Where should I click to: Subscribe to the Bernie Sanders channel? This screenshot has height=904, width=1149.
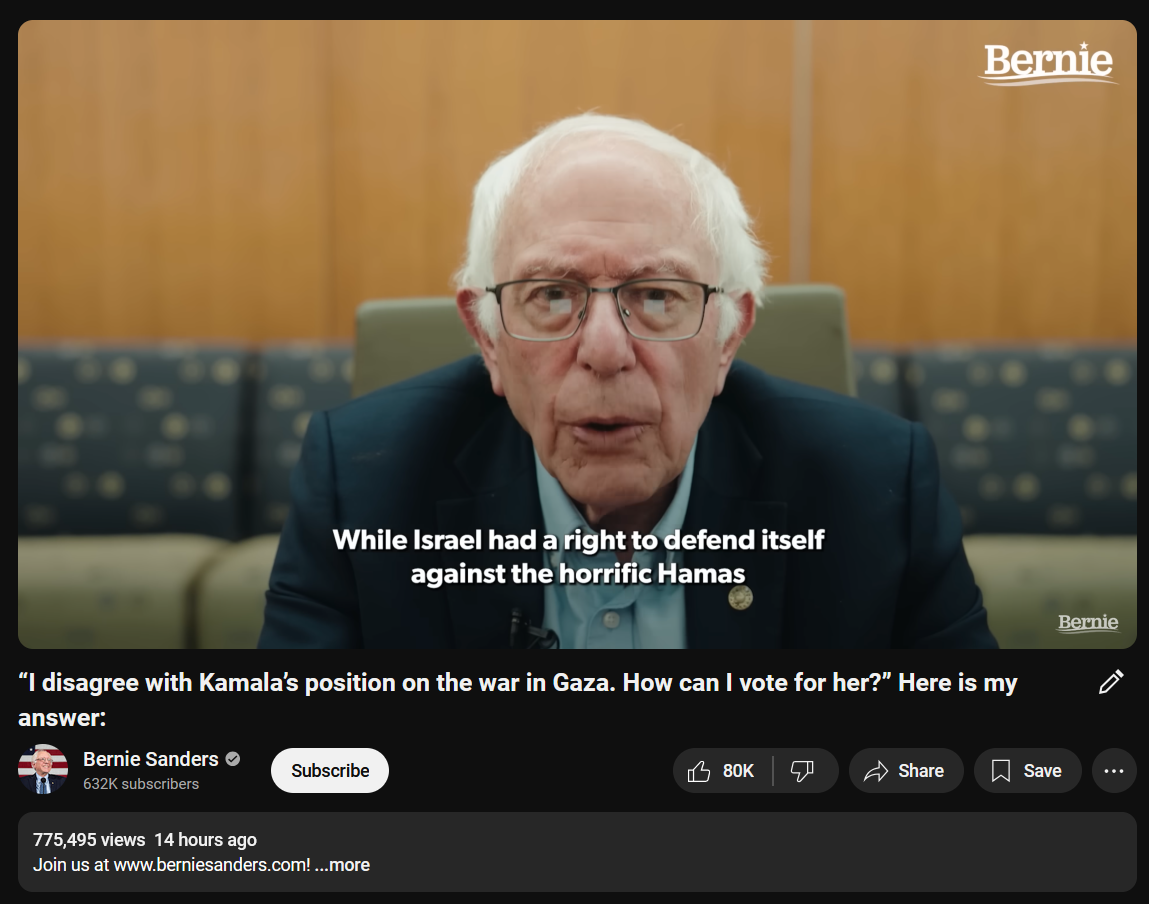[x=330, y=771]
